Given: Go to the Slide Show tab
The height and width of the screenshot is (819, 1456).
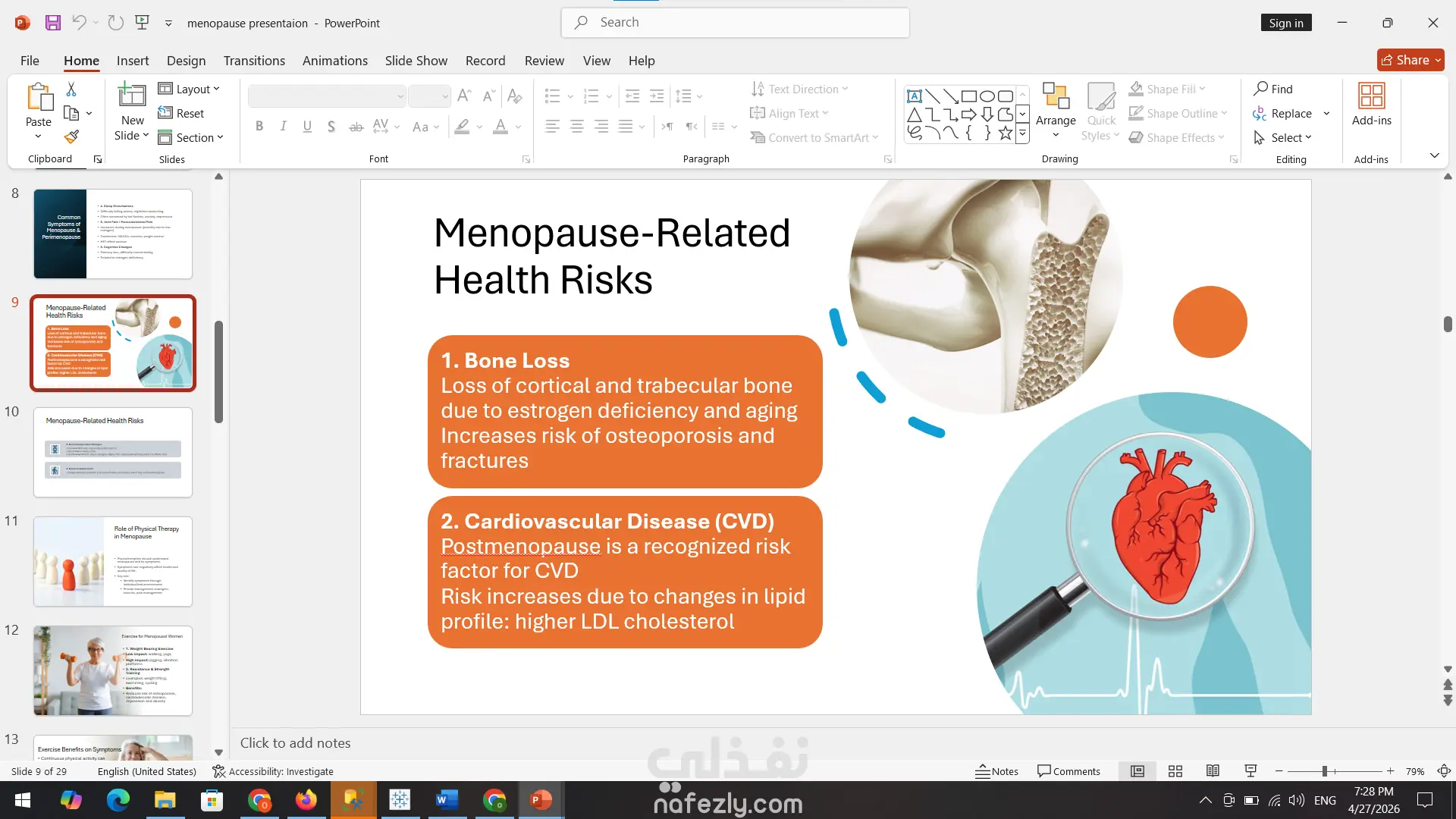Looking at the screenshot, I should pyautogui.click(x=416, y=61).
